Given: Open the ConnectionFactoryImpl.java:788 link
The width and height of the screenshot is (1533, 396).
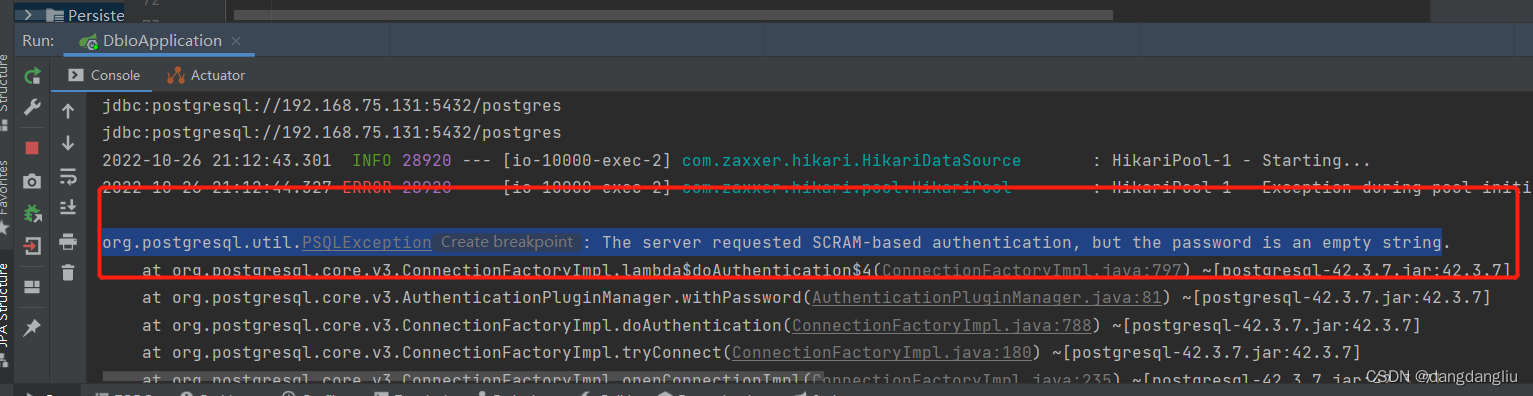Looking at the screenshot, I should click(x=943, y=325).
